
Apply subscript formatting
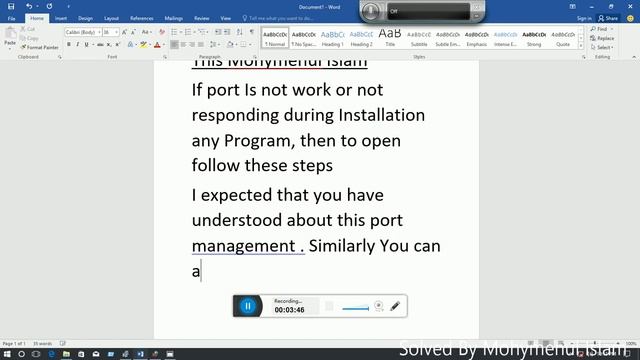coord(109,44)
